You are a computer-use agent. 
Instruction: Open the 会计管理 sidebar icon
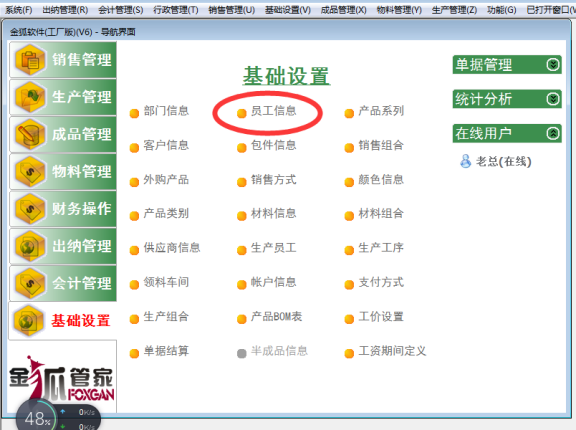pos(30,283)
